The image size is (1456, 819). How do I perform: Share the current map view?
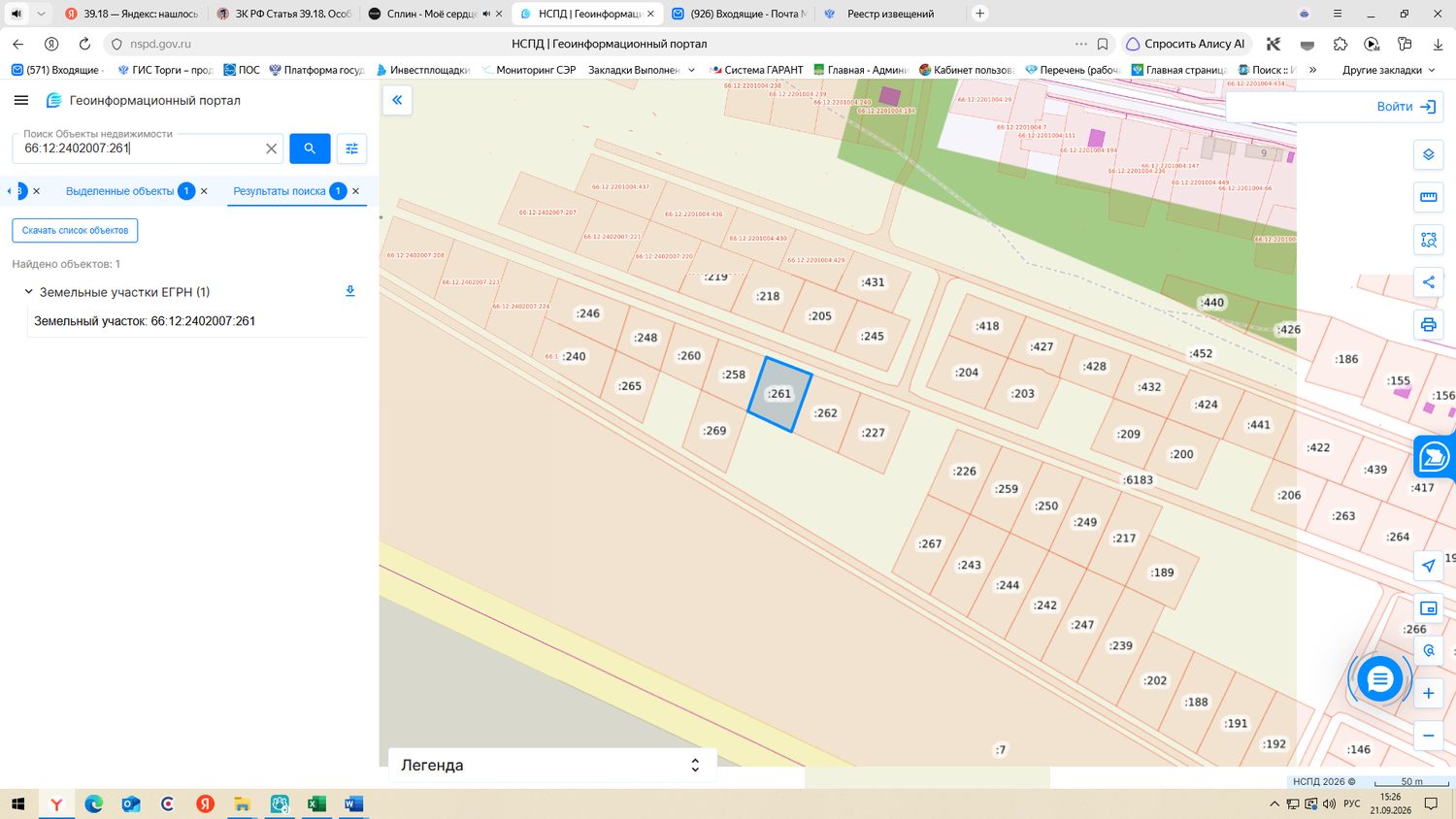tap(1429, 282)
